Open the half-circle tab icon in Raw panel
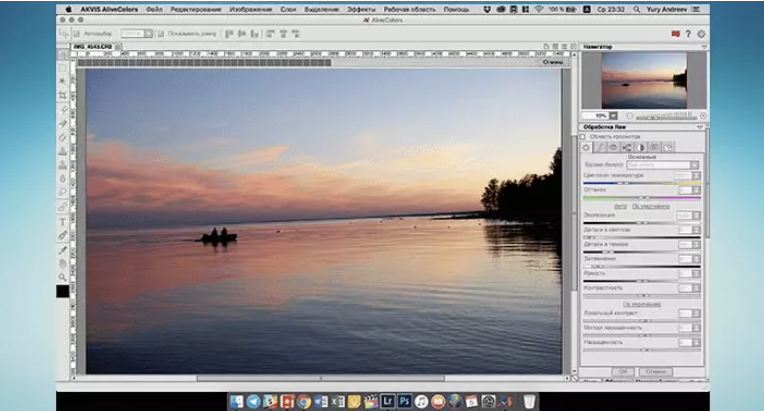Image resolution: width=764 pixels, height=411 pixels. point(641,147)
